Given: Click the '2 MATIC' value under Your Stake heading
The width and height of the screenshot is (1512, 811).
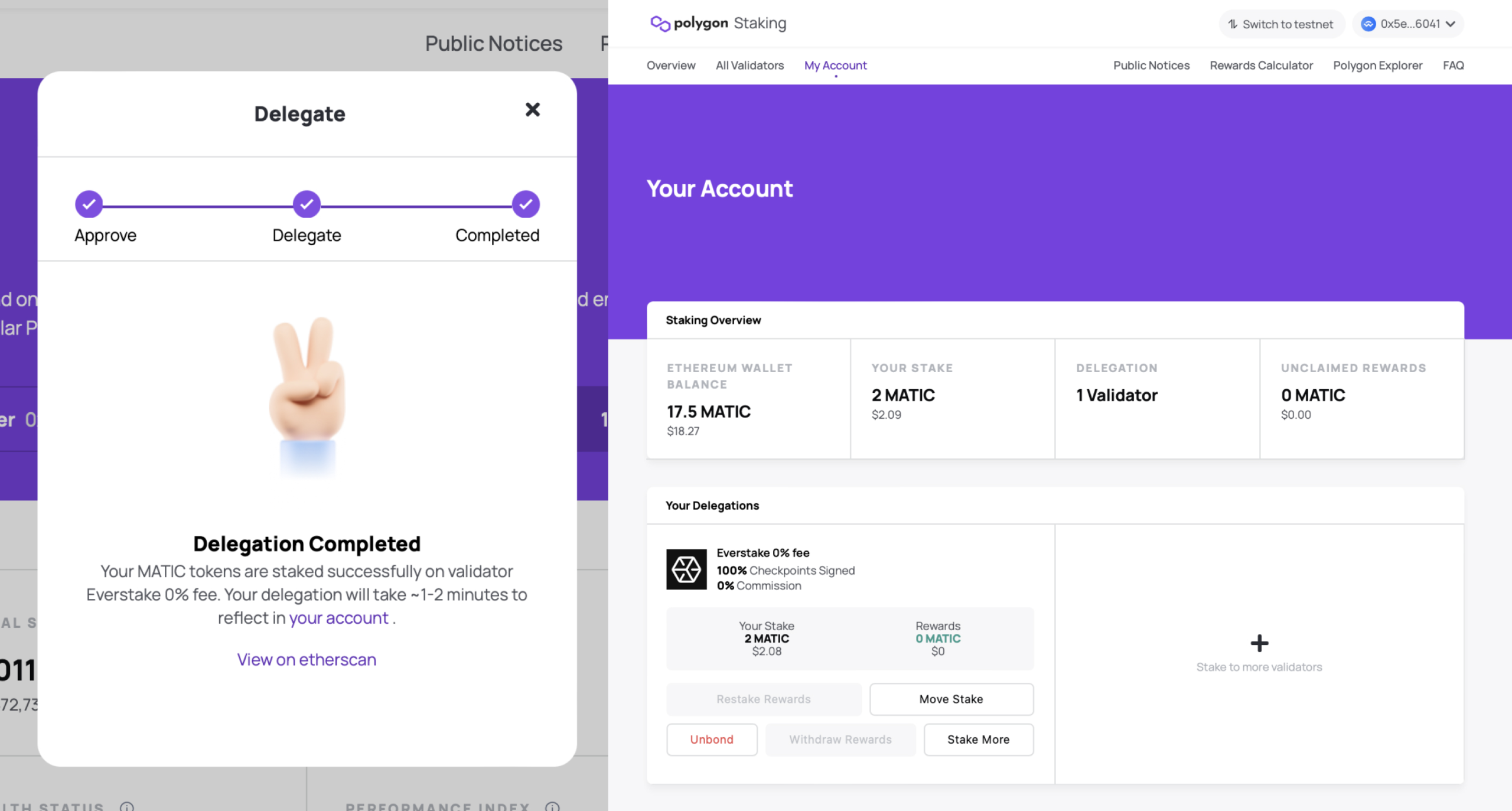Looking at the screenshot, I should [903, 395].
